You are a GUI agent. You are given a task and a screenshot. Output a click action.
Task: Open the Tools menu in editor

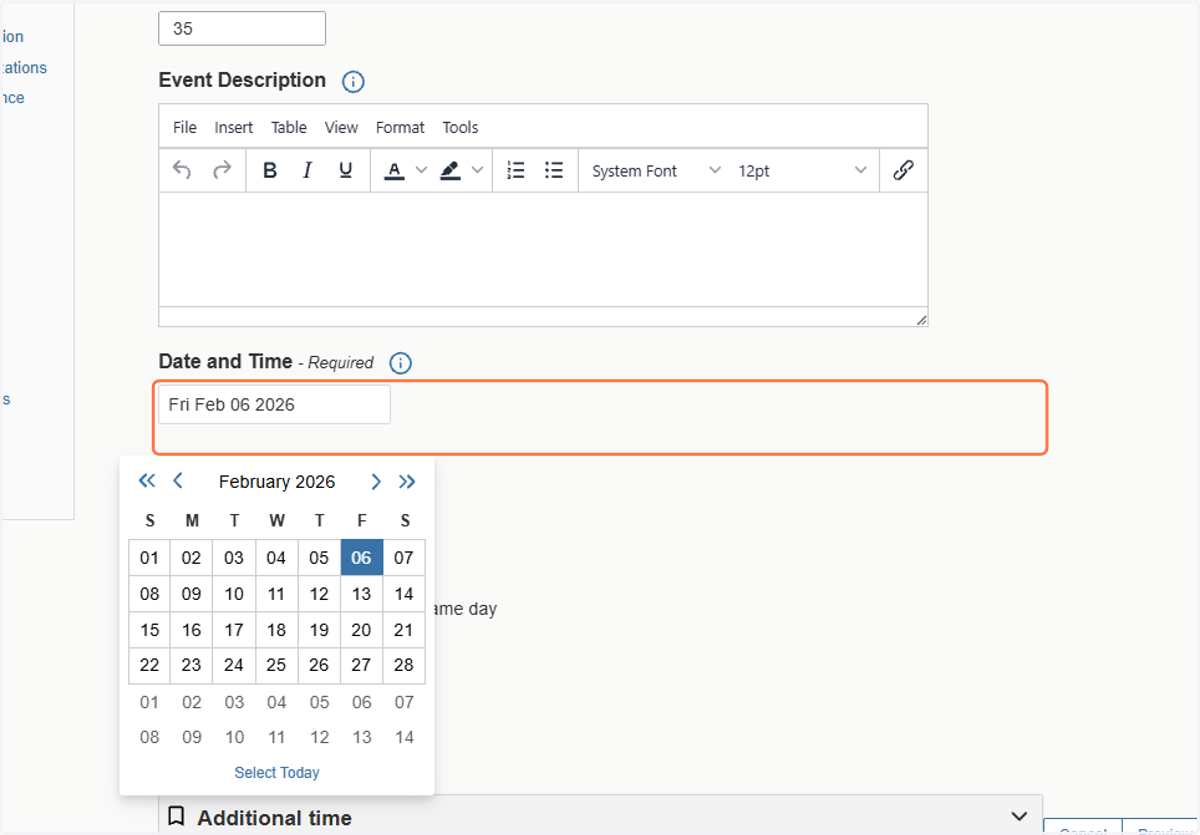(x=460, y=127)
